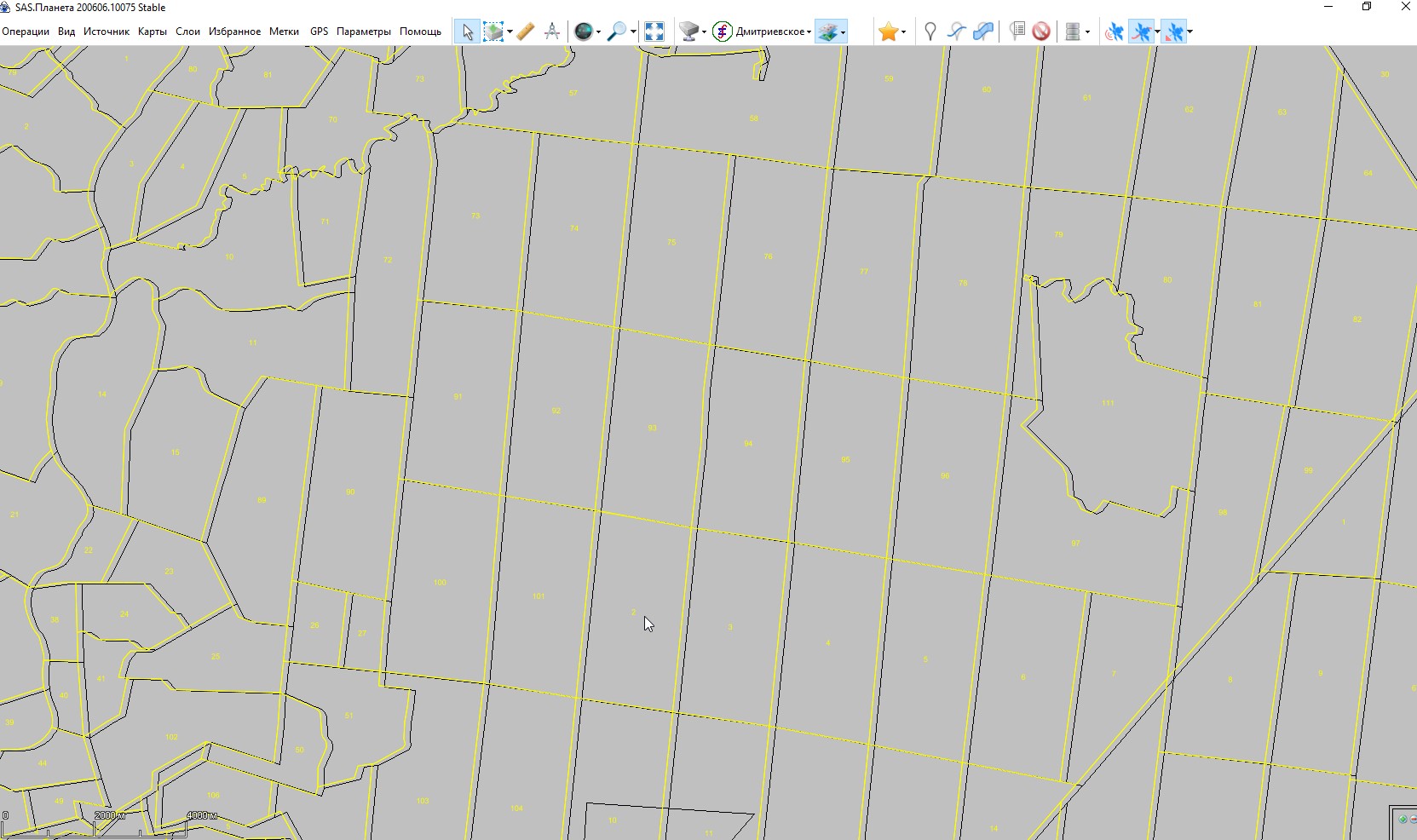Click the add polygon tool icon
This screenshot has height=840, width=1417.
983,32
